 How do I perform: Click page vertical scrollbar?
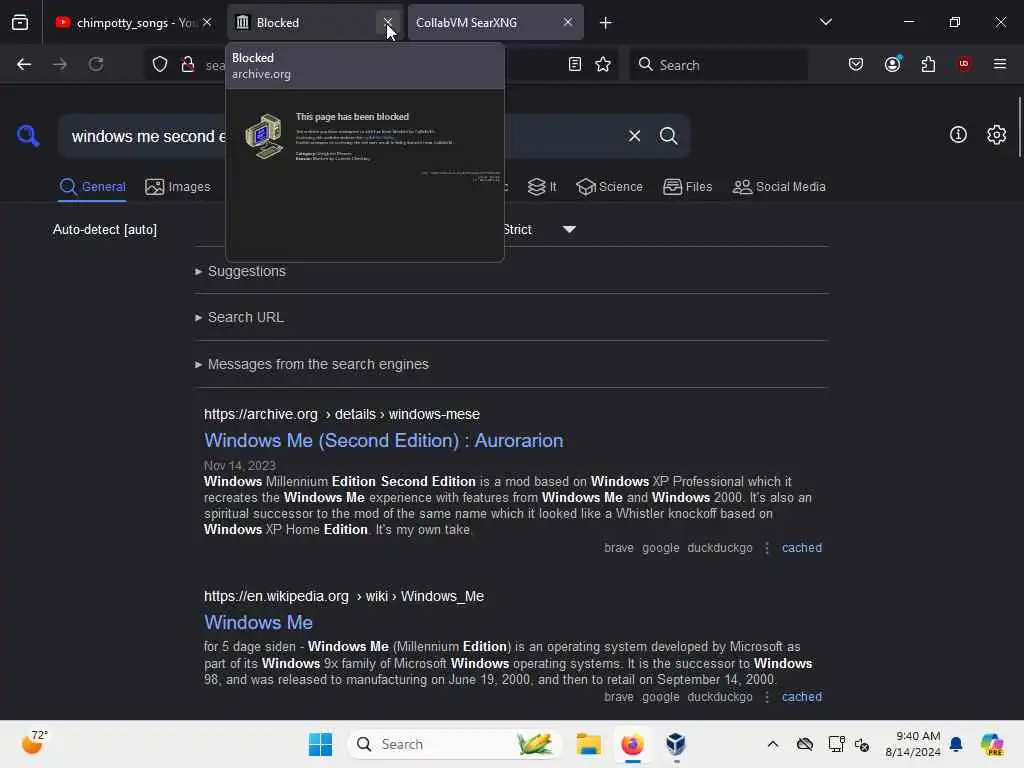(1019, 127)
